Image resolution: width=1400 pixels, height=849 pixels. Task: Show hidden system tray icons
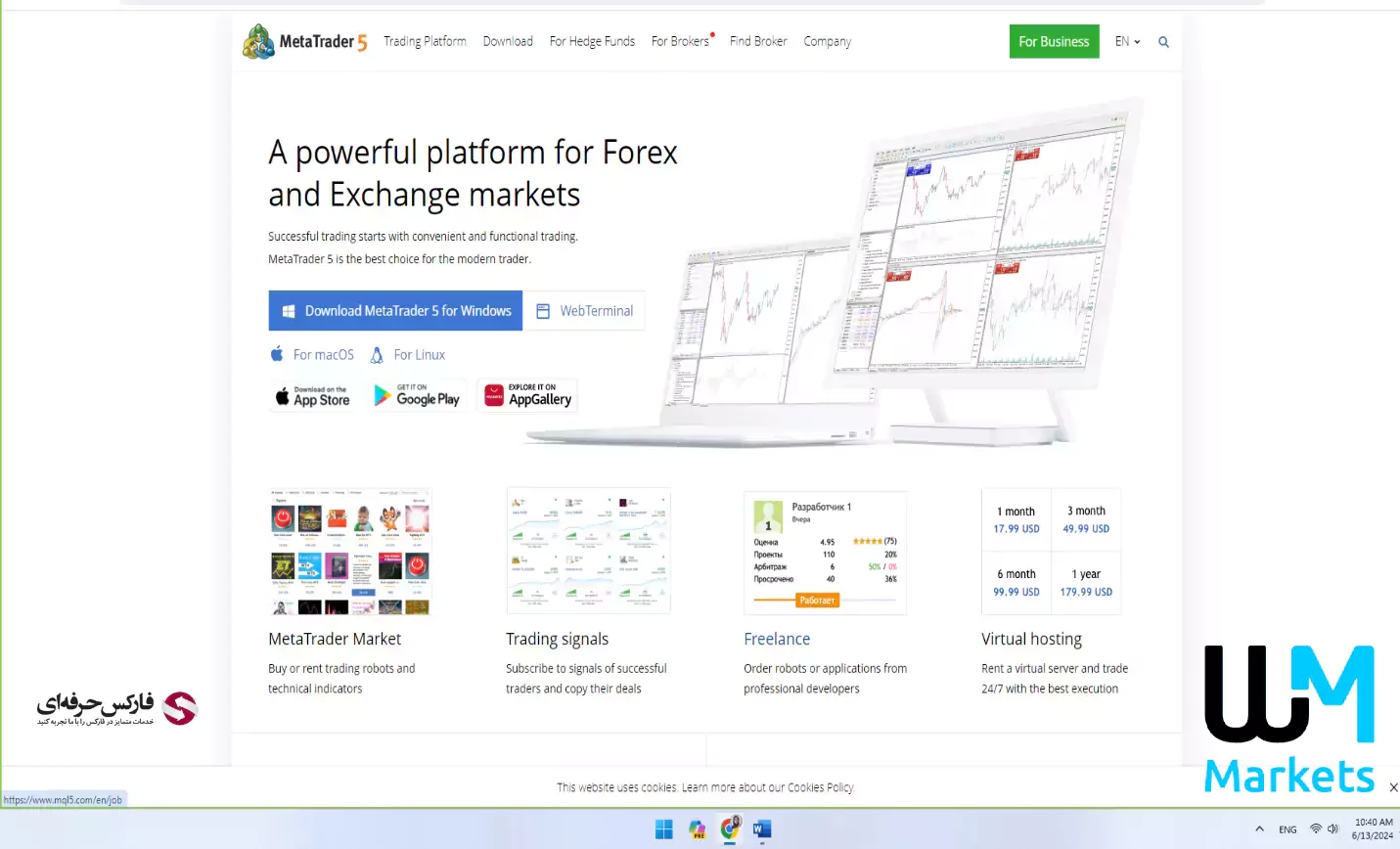click(1259, 828)
